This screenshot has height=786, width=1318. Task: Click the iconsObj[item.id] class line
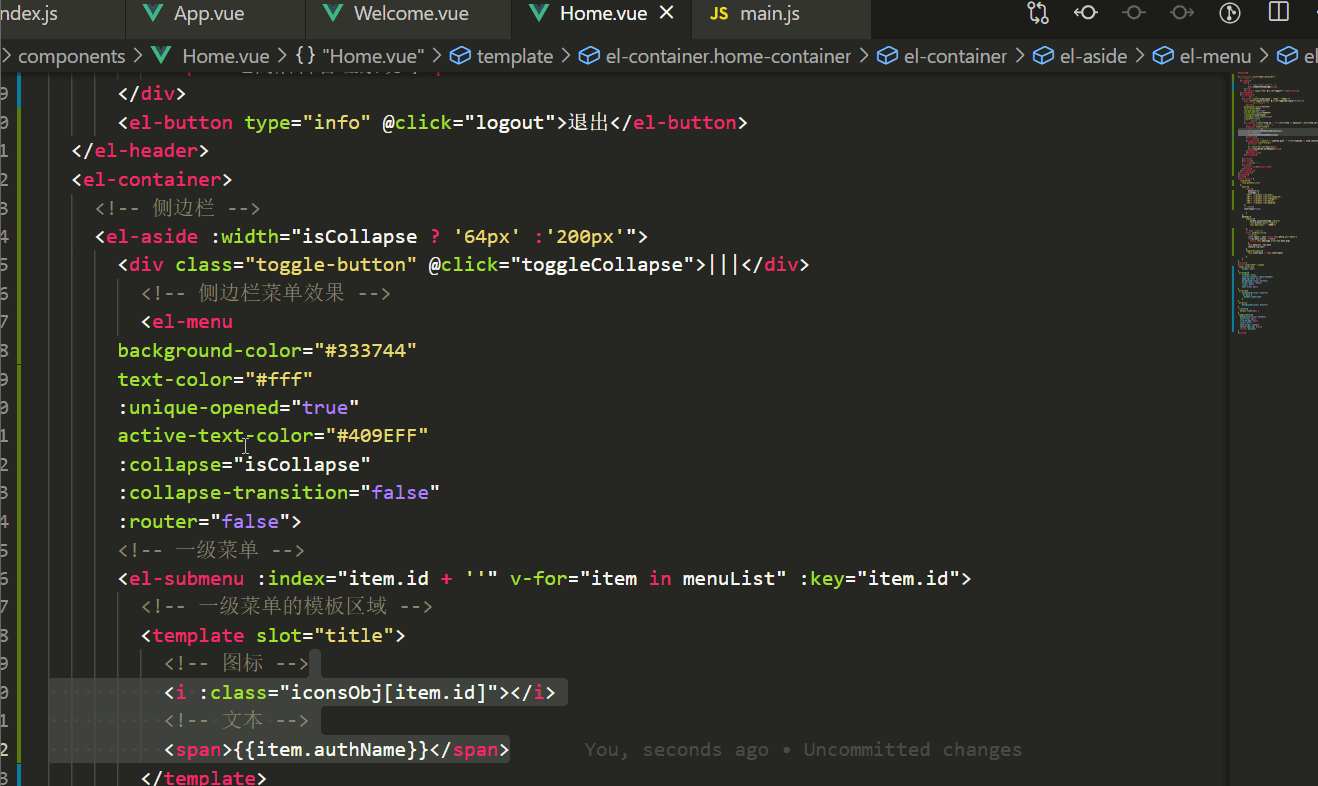[360, 693]
